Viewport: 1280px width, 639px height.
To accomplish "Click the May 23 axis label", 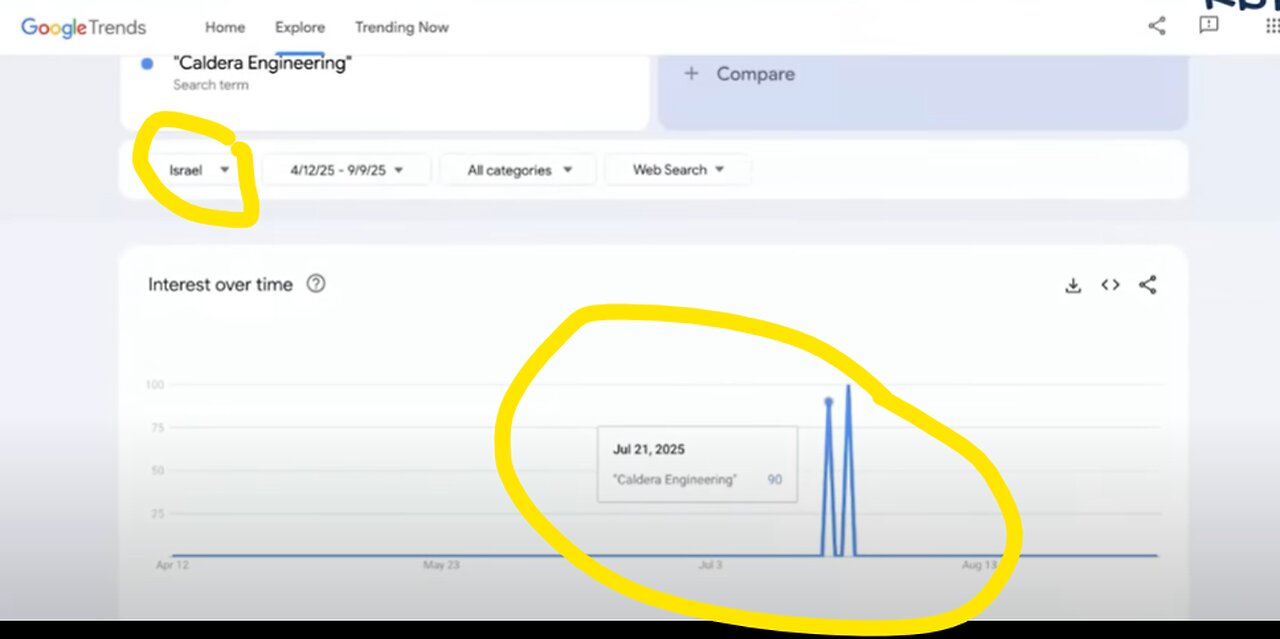I will (x=440, y=565).
